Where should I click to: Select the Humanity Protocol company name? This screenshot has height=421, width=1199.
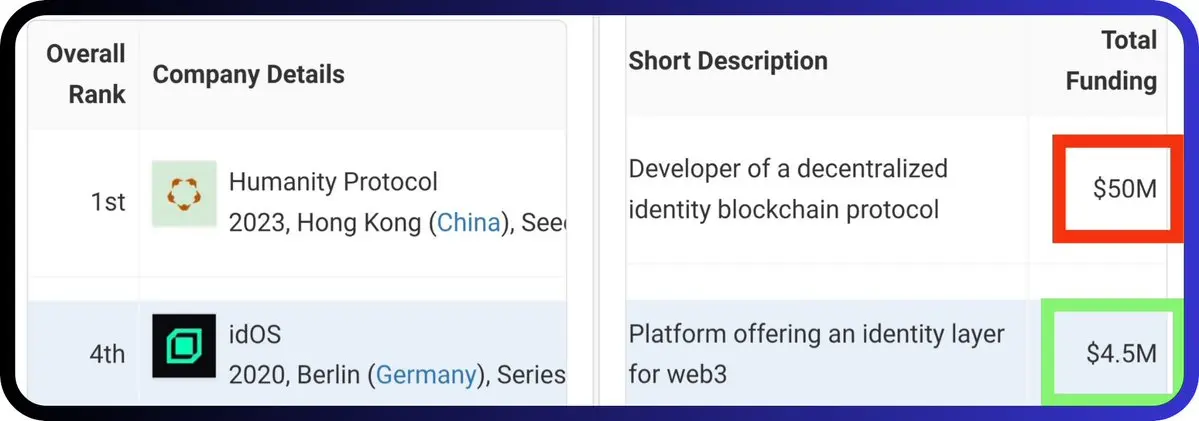coord(333,182)
